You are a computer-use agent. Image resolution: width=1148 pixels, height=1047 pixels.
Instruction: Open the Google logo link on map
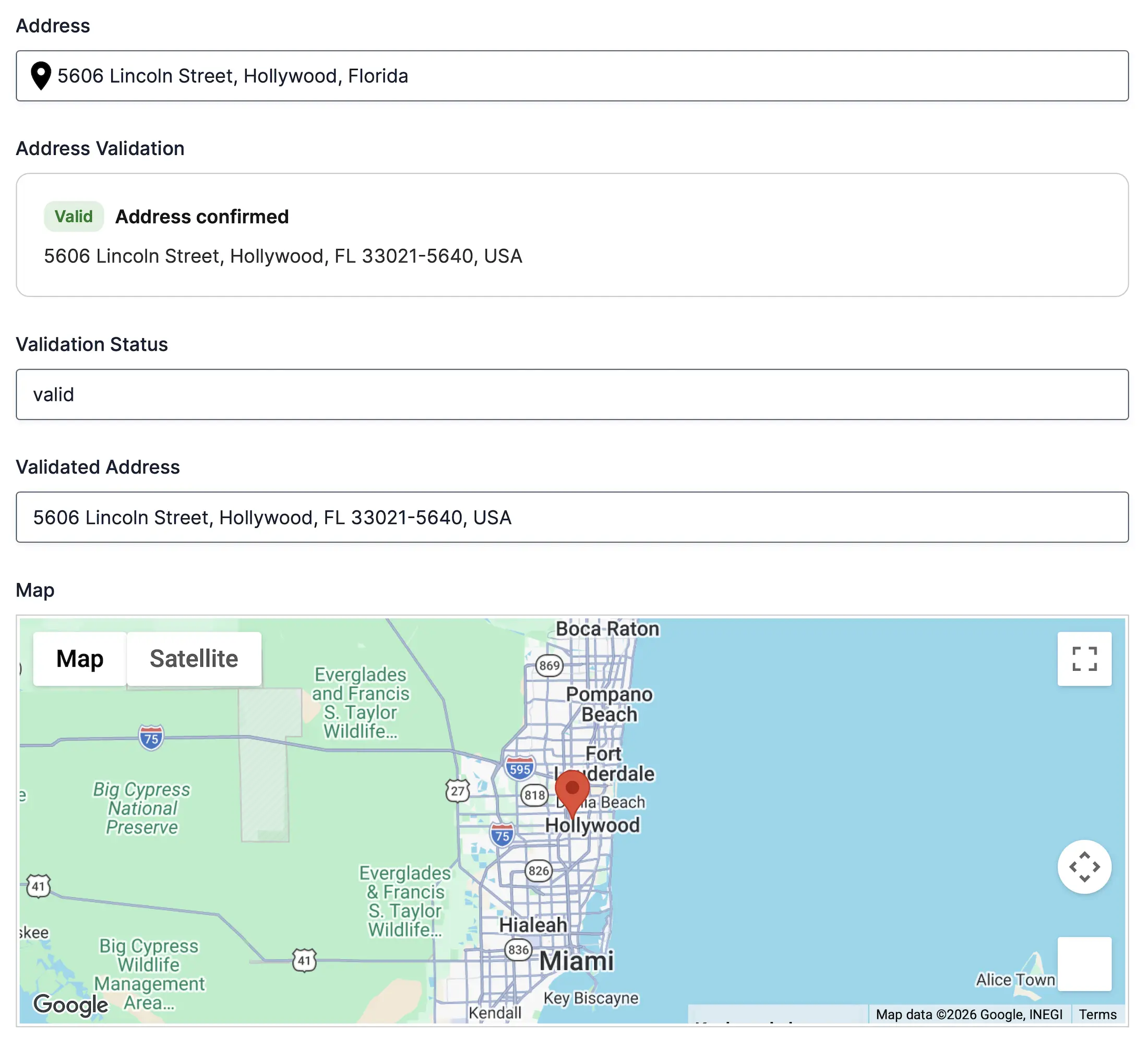pos(70,1004)
